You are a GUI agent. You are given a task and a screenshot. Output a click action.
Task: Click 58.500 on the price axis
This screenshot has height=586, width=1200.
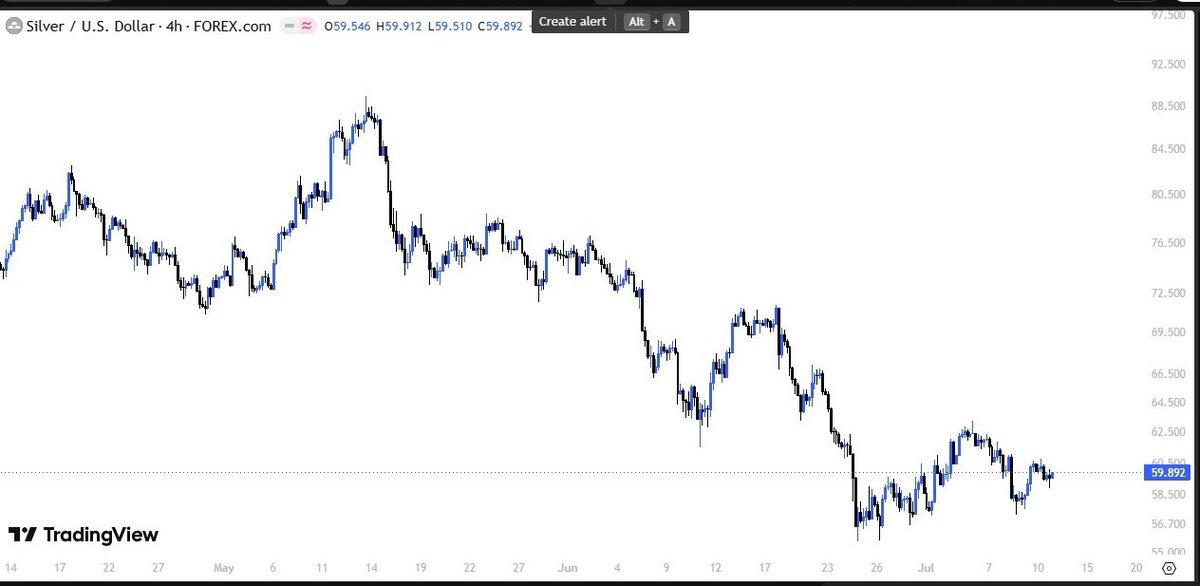pos(1168,495)
